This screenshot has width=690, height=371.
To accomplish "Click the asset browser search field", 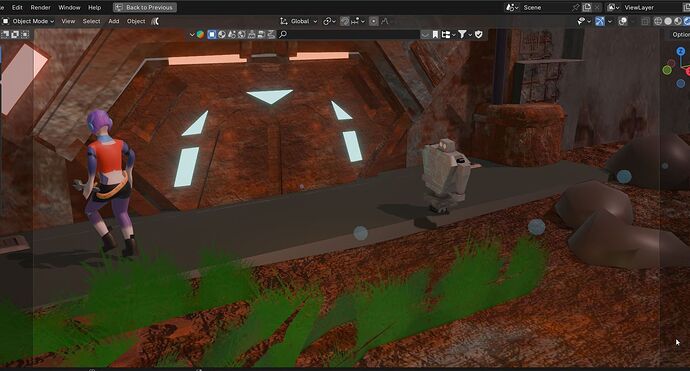I will click(349, 34).
